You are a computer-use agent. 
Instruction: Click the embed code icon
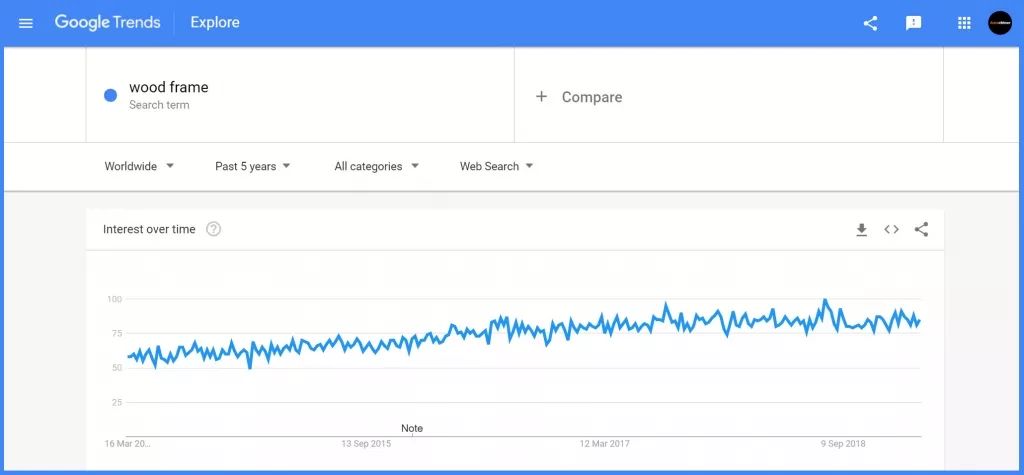pos(891,230)
